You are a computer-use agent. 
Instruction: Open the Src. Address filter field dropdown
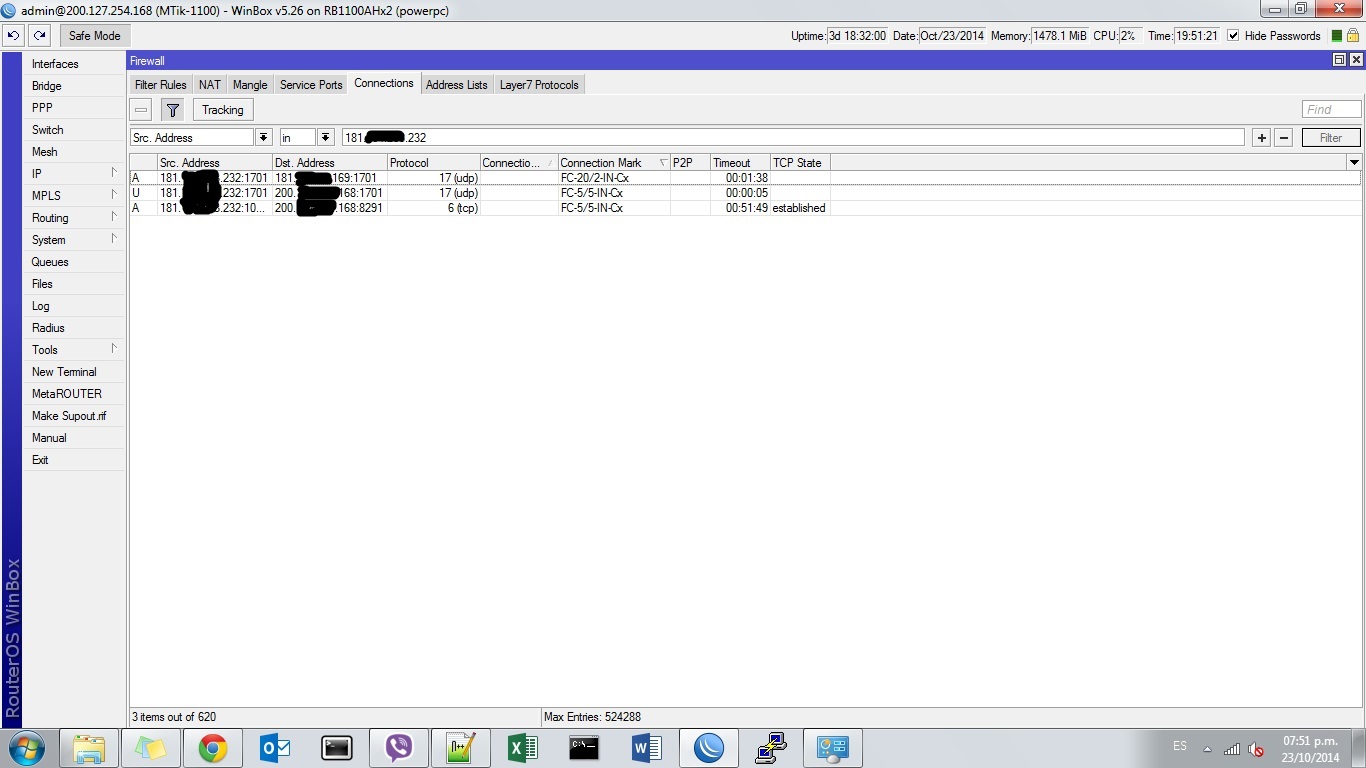pos(264,138)
